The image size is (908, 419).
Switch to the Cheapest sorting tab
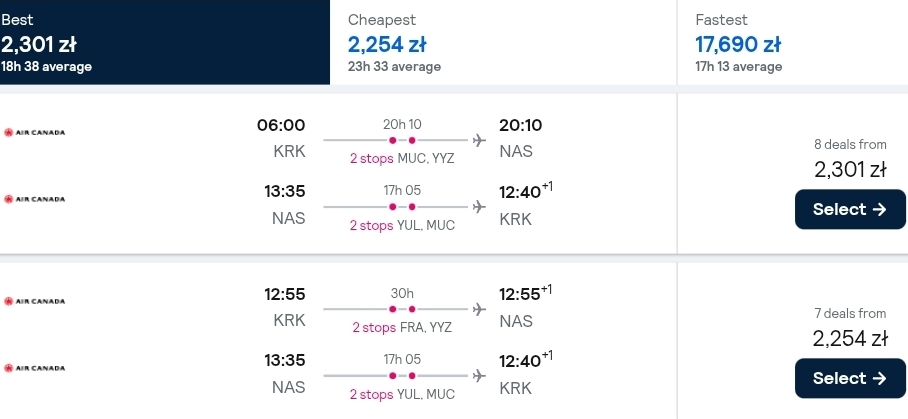pos(503,42)
